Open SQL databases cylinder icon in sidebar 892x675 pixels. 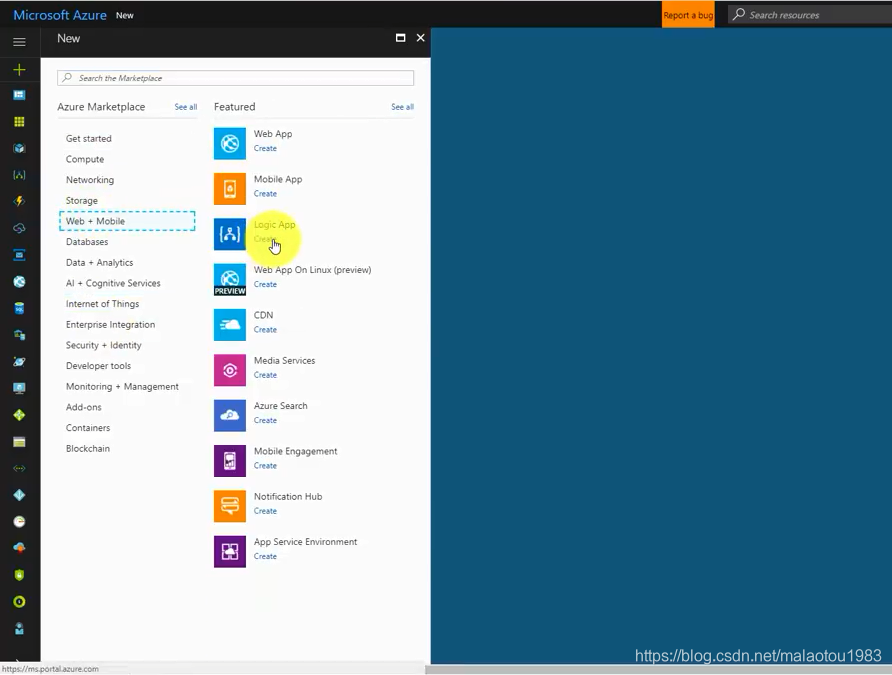tap(19, 308)
